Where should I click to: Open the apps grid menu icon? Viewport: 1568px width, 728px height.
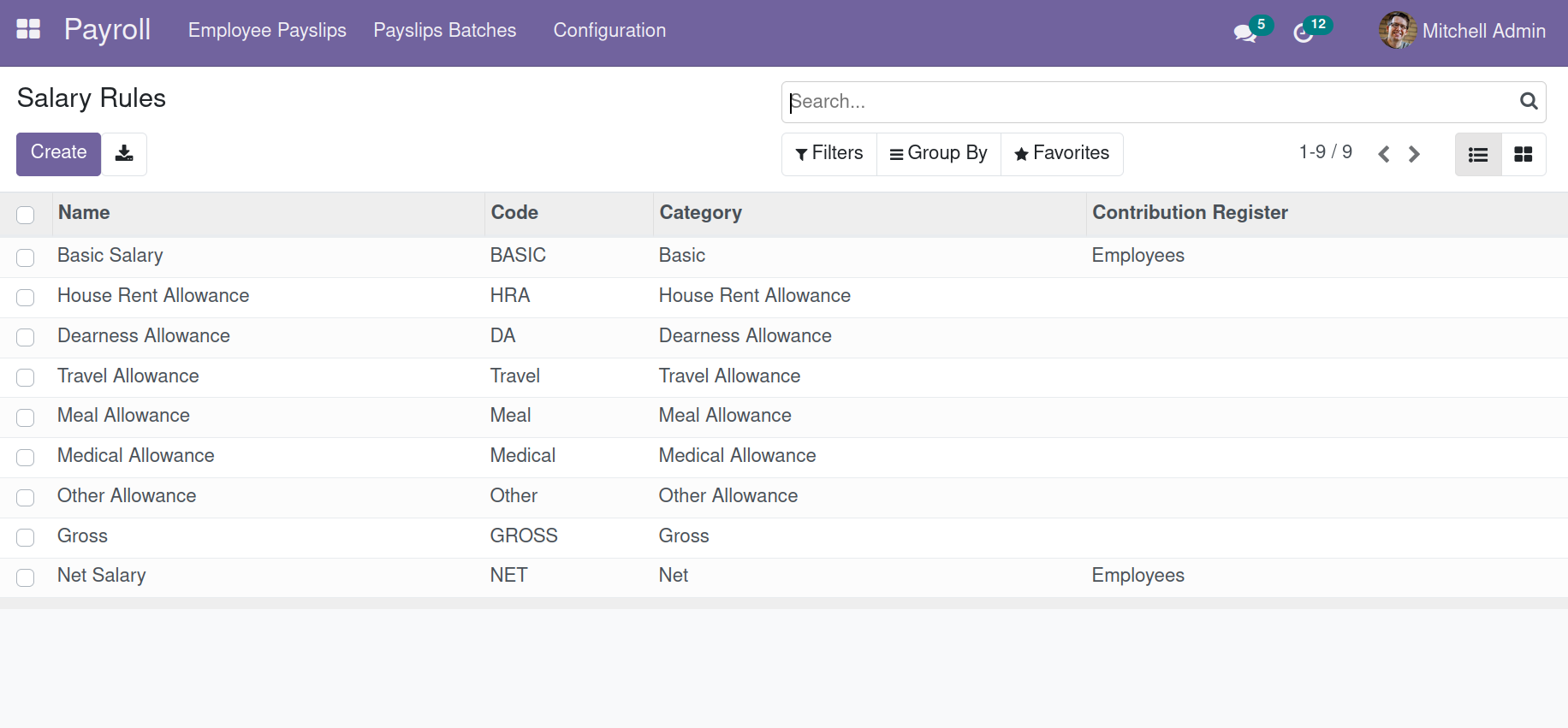[x=28, y=29]
